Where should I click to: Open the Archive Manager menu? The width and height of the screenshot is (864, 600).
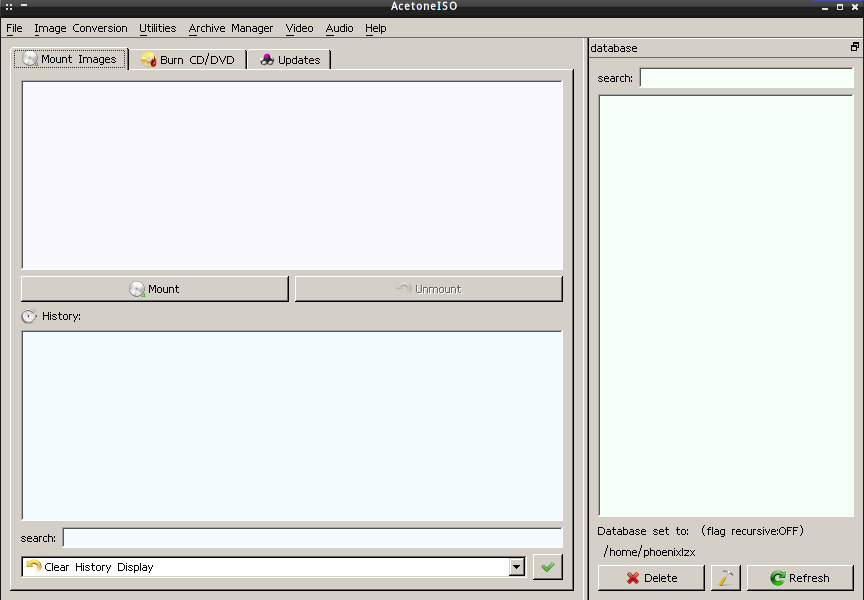[x=230, y=28]
